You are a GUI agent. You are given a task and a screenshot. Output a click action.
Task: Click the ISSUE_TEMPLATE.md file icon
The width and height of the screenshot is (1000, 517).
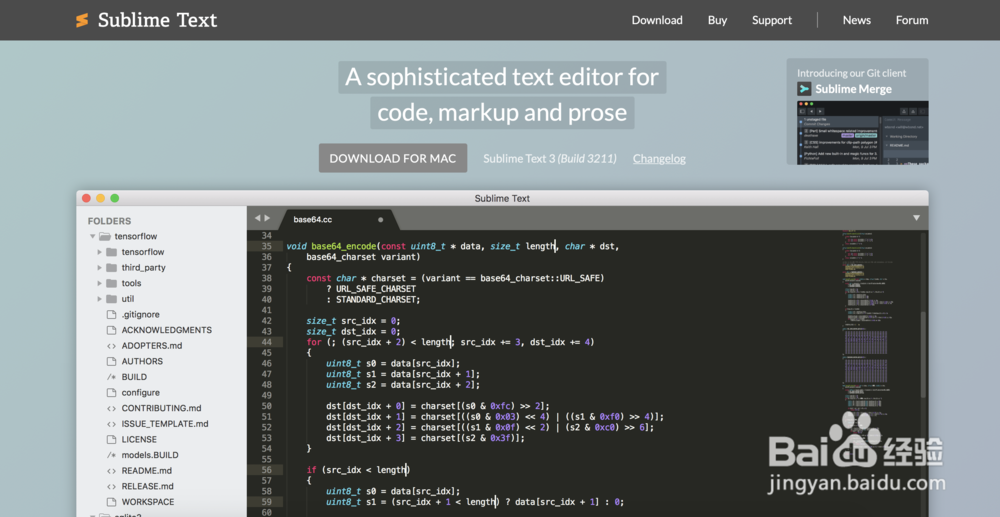pos(111,424)
